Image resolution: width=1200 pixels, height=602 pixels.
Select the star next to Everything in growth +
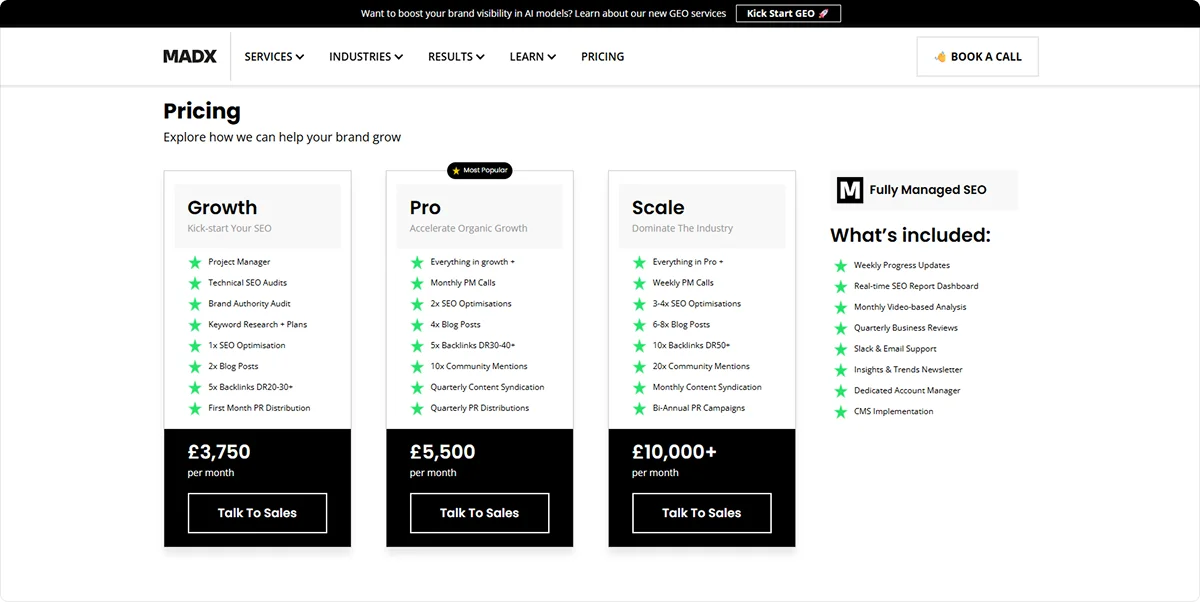click(417, 262)
